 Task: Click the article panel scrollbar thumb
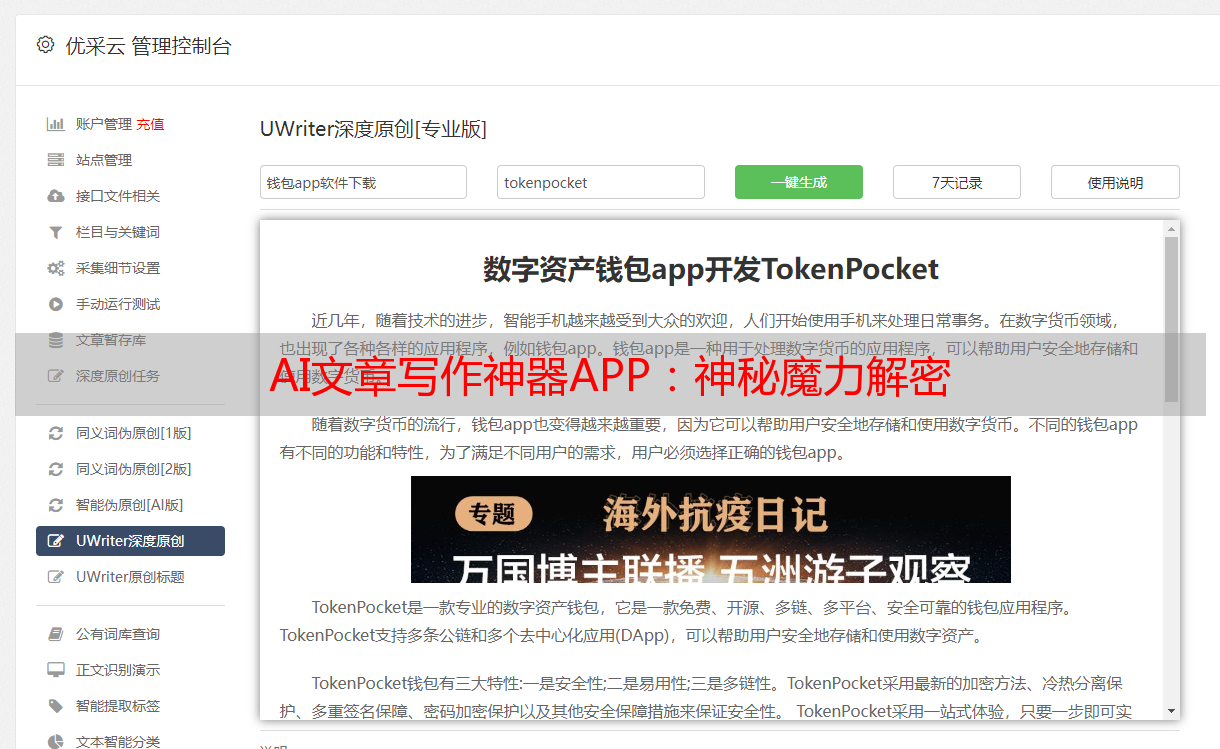coord(1171,318)
